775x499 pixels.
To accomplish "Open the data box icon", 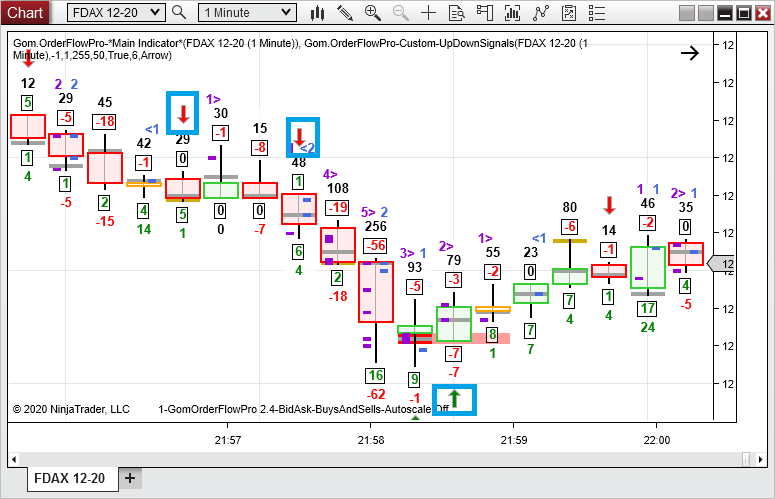I will (457, 13).
